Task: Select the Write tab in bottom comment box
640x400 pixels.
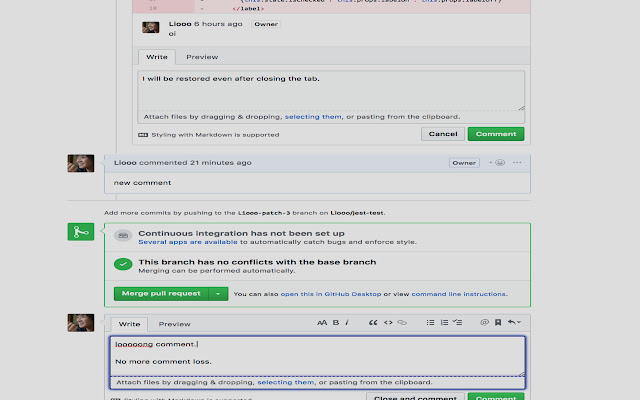Action: [129, 324]
